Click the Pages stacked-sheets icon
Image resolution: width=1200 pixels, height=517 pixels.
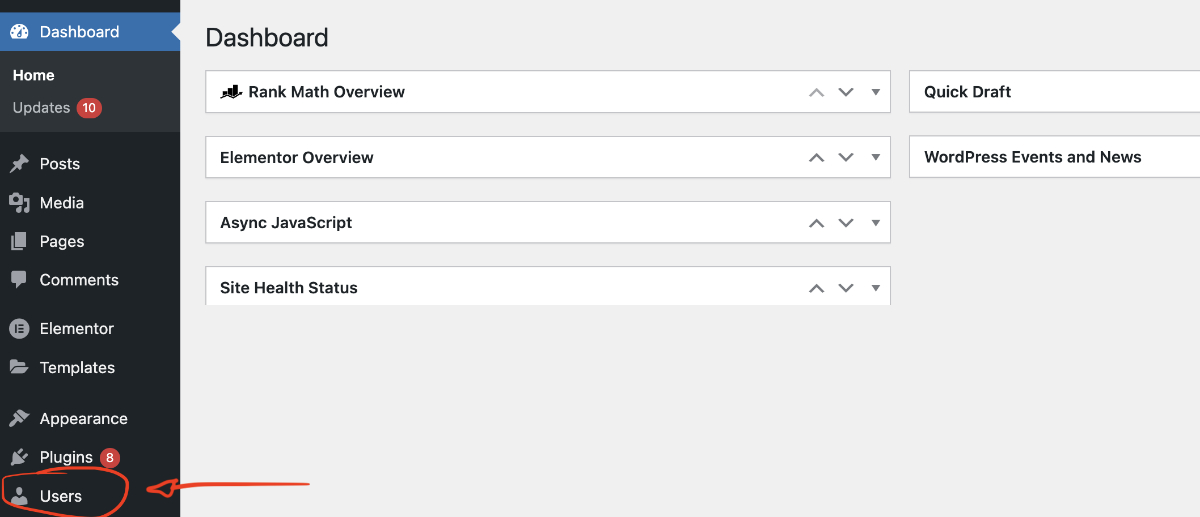(x=19, y=242)
